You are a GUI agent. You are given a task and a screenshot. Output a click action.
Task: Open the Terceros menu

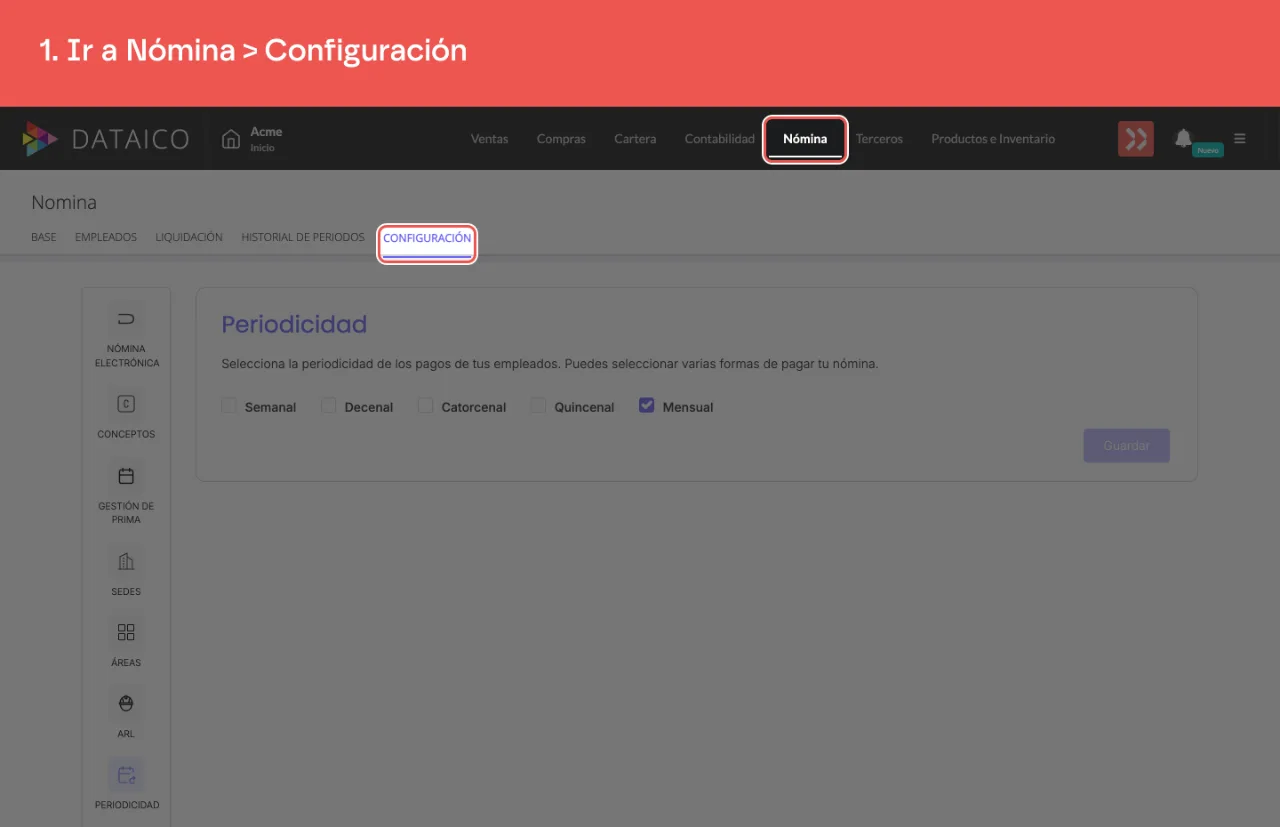879,139
